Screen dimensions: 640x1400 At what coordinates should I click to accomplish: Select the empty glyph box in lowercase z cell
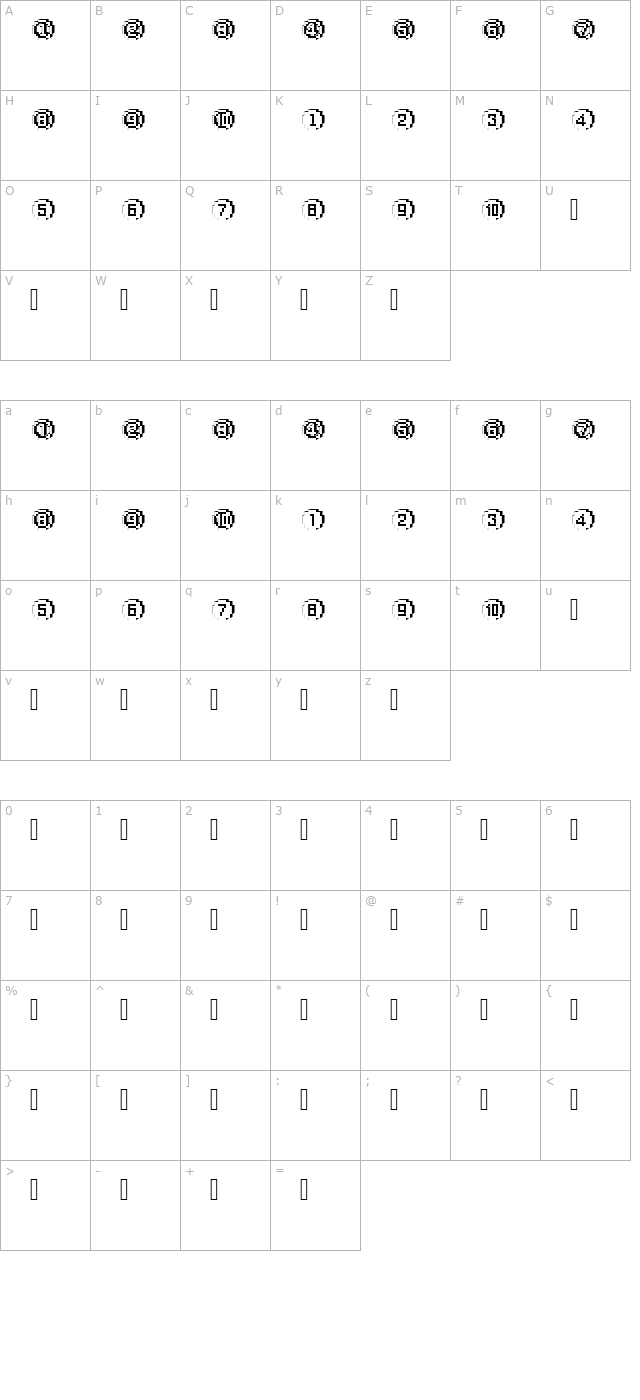coord(394,700)
